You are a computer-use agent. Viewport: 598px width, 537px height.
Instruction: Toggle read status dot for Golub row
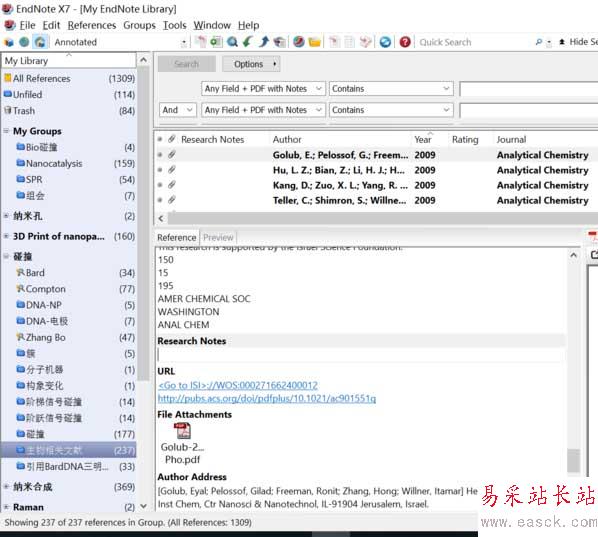click(160, 154)
